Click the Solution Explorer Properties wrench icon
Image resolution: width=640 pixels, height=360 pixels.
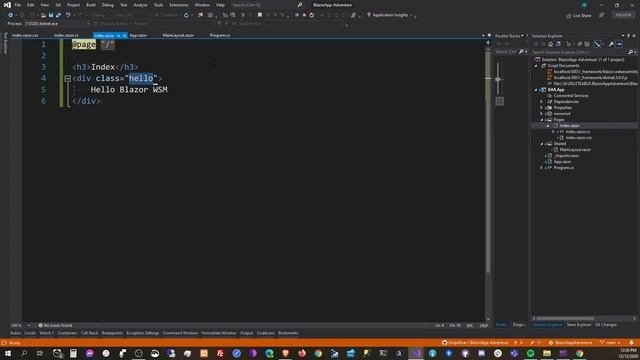tap(611, 44)
